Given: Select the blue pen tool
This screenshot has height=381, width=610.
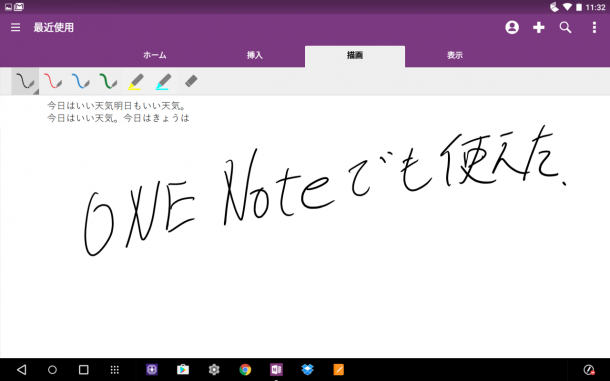Looking at the screenshot, I should [x=81, y=81].
